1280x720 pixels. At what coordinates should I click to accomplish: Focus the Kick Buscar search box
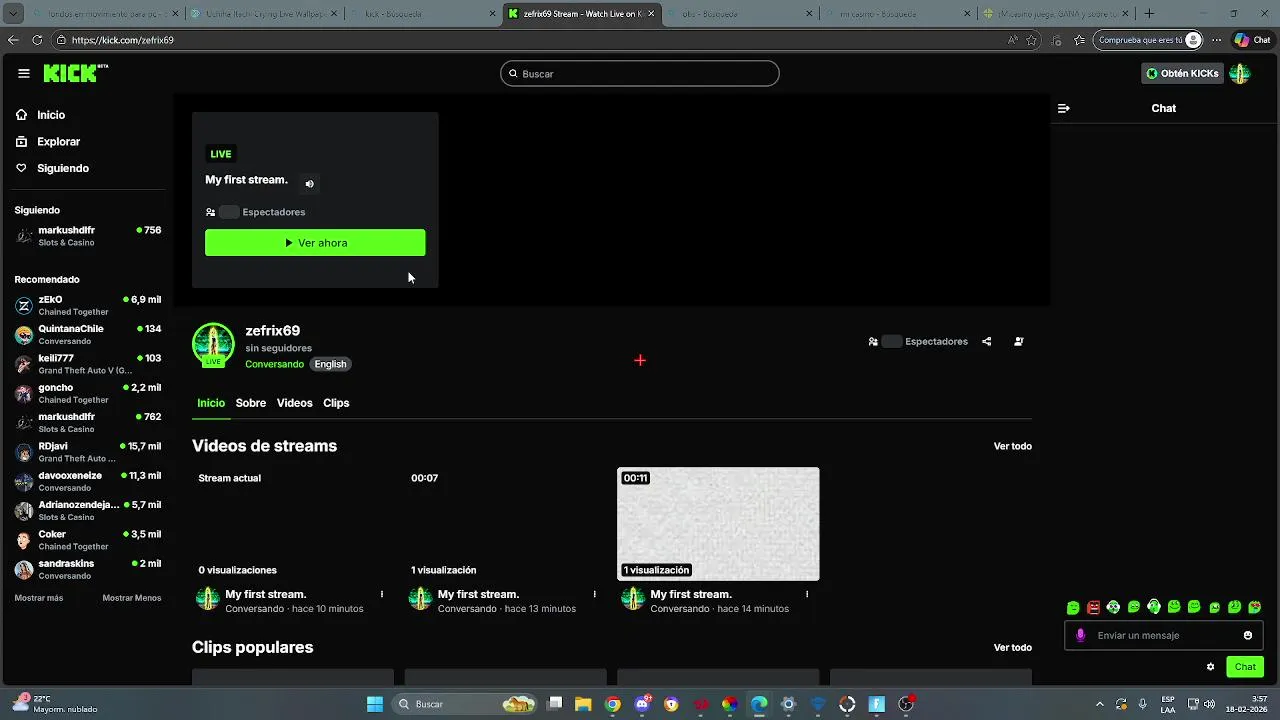point(640,73)
